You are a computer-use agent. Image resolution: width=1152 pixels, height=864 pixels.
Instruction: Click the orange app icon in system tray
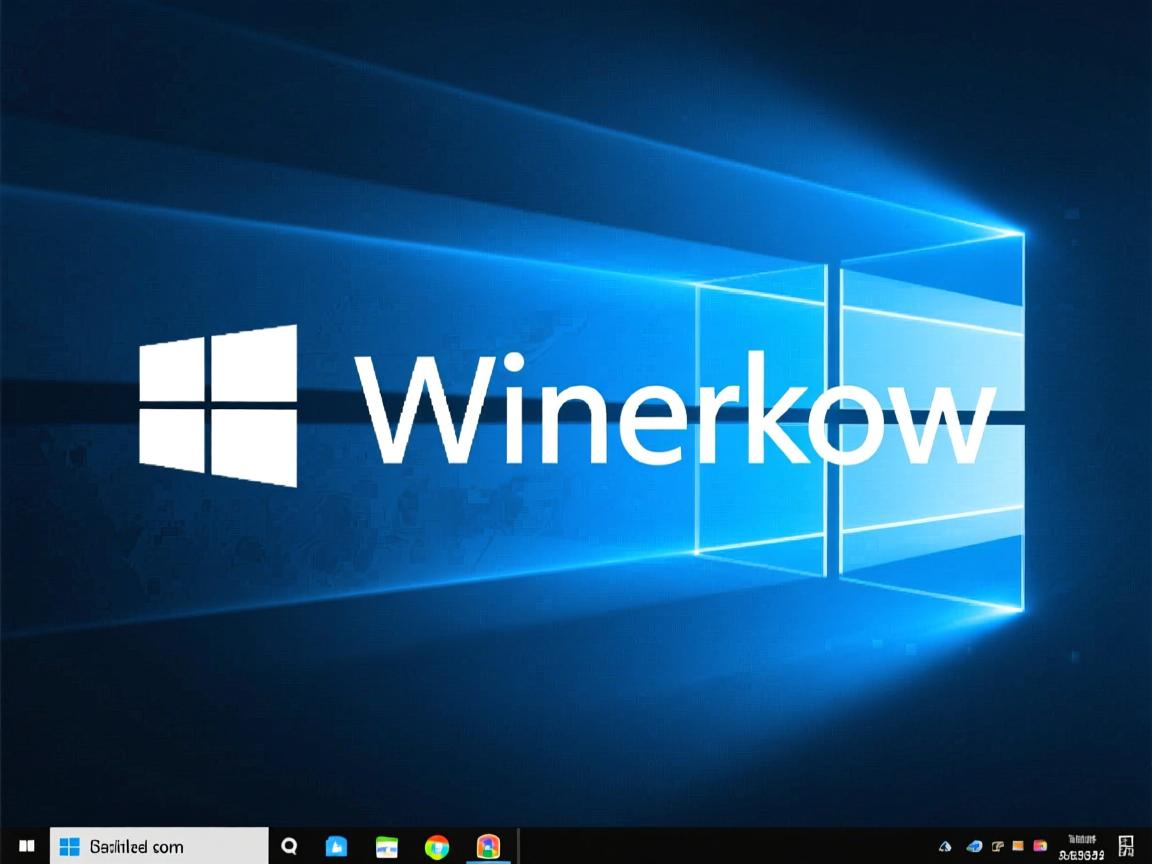coord(1018,845)
